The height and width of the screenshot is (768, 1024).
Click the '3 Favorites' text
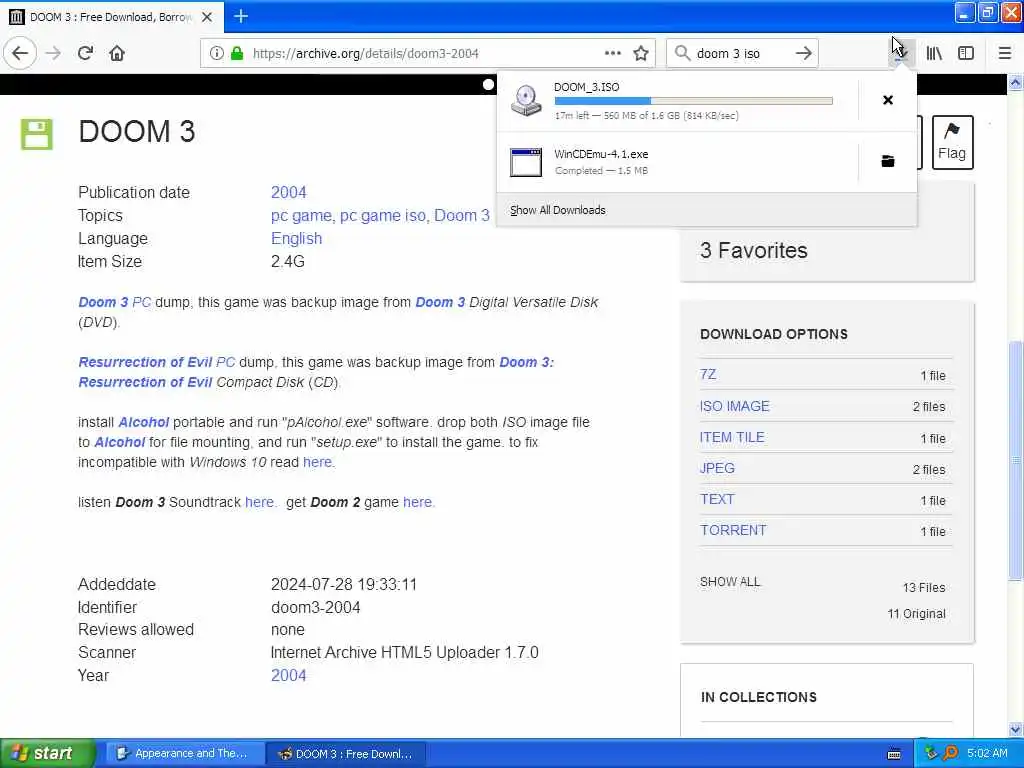754,250
